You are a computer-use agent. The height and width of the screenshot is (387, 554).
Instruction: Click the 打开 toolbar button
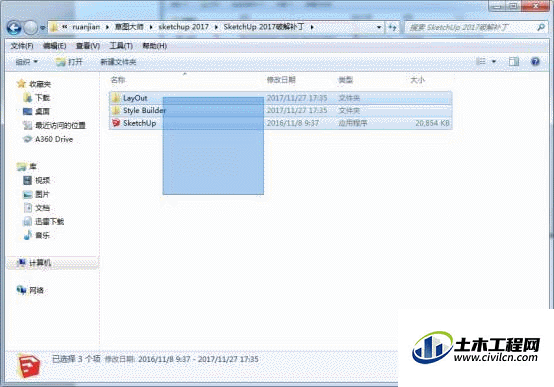69,62
